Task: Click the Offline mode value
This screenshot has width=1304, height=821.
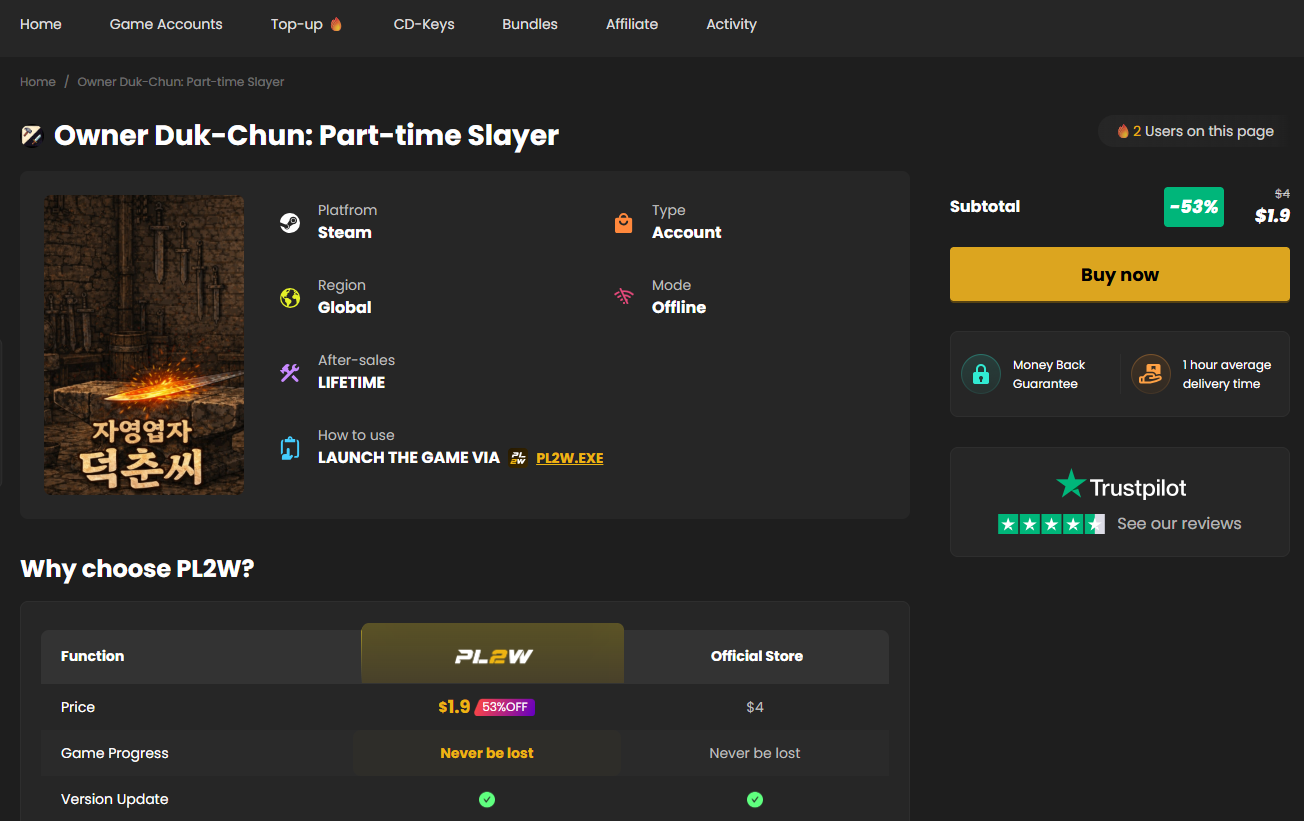Action: [x=679, y=308]
